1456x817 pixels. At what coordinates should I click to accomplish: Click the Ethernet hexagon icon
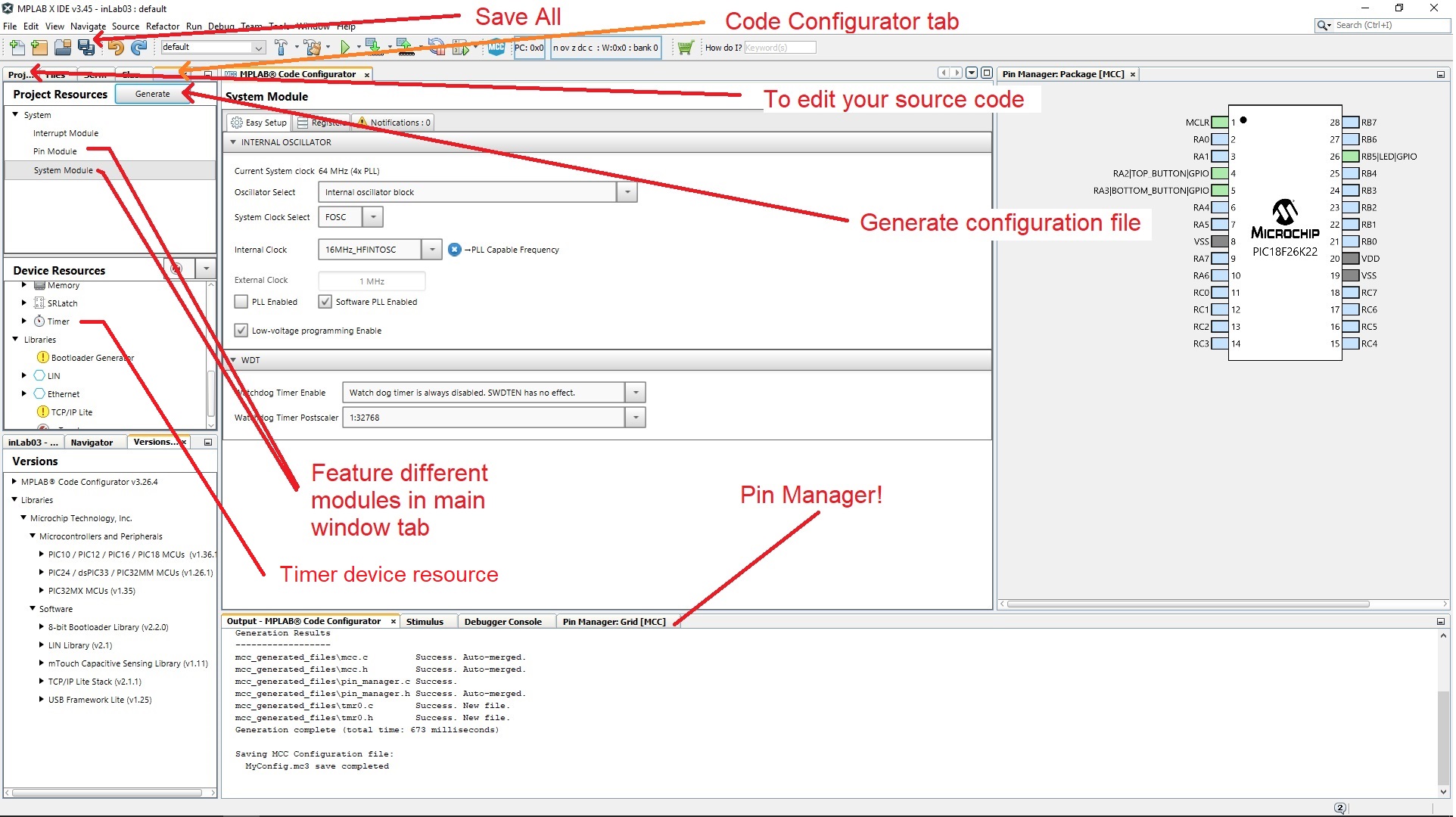point(39,394)
